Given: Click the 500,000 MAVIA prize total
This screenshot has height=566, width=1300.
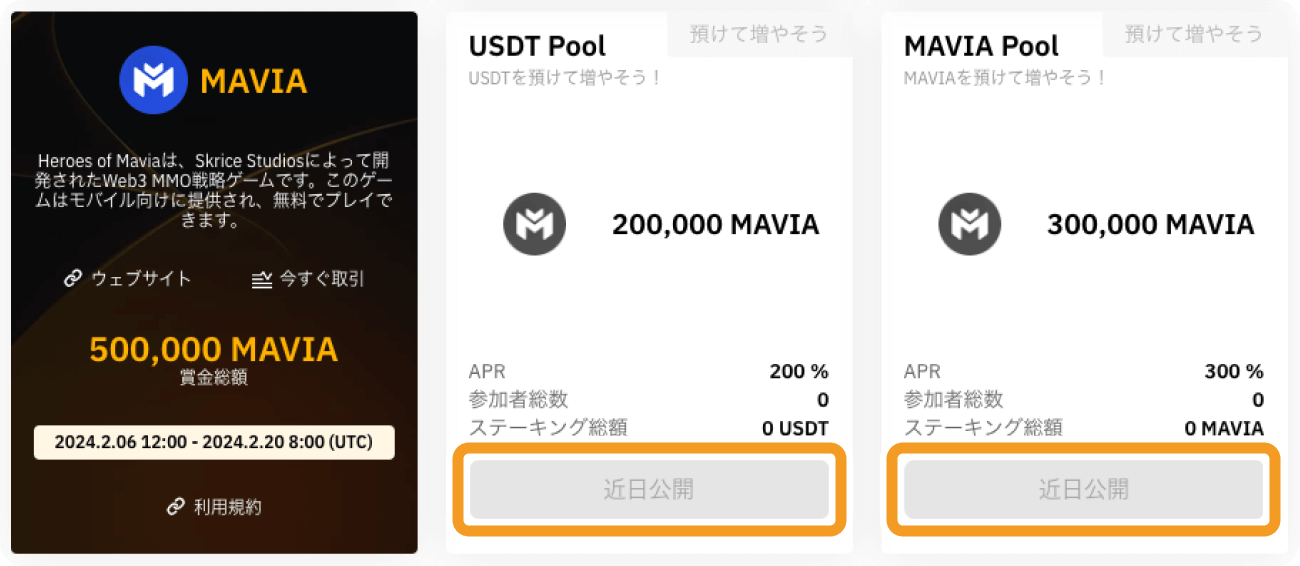Looking at the screenshot, I should 214,349.
